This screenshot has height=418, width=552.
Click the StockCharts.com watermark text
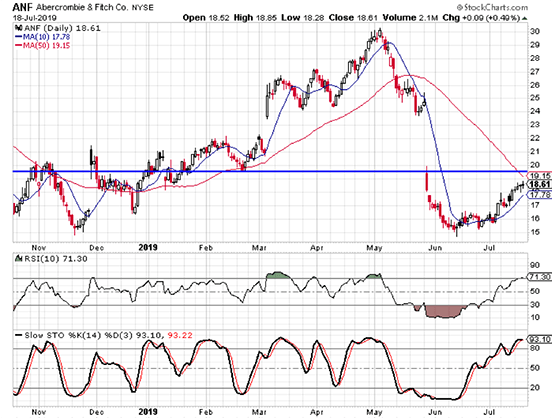[493, 7]
